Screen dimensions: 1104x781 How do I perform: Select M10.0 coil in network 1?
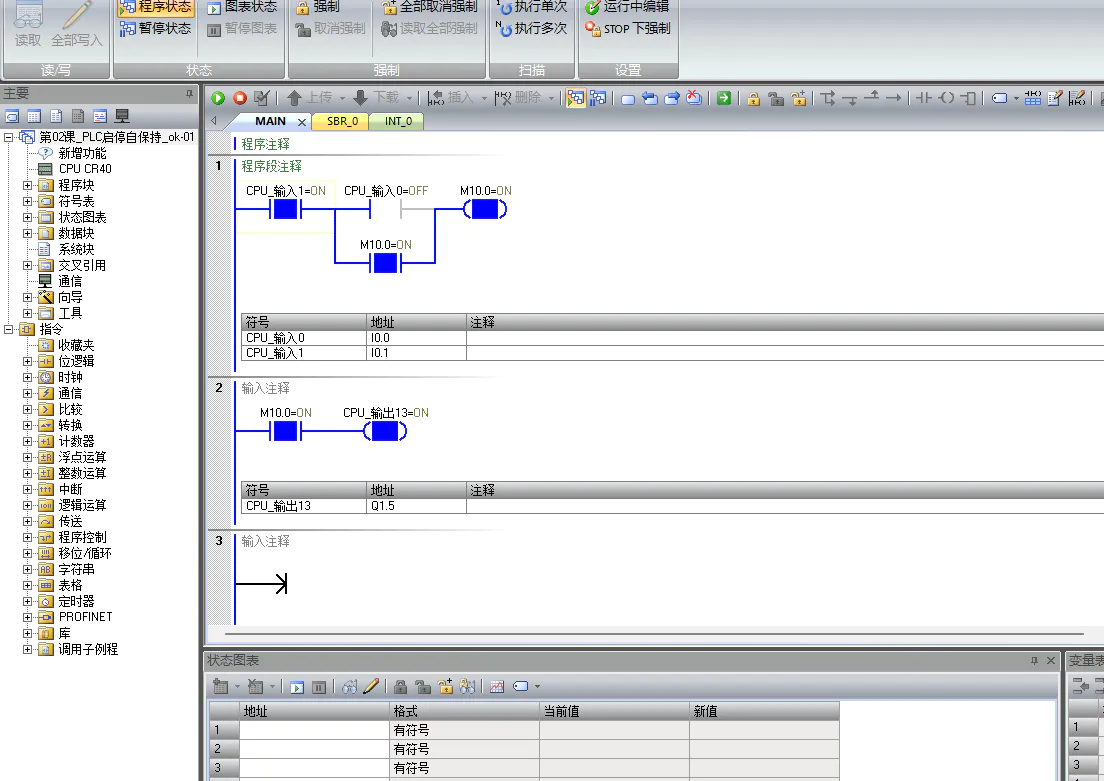[x=485, y=209]
